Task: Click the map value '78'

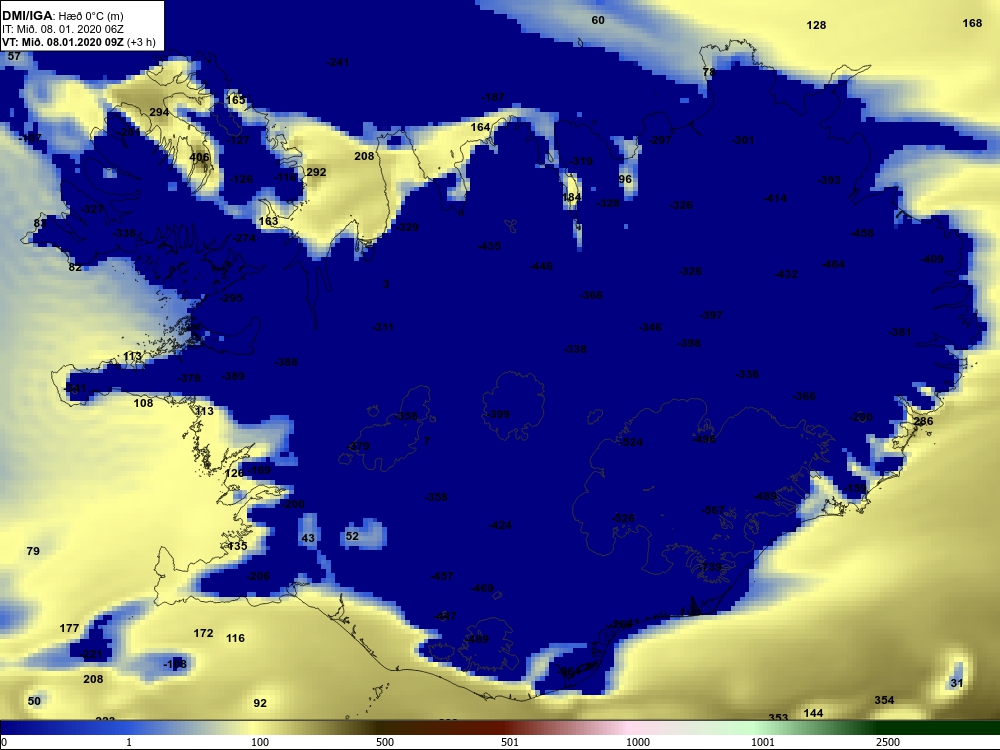Action: point(709,72)
